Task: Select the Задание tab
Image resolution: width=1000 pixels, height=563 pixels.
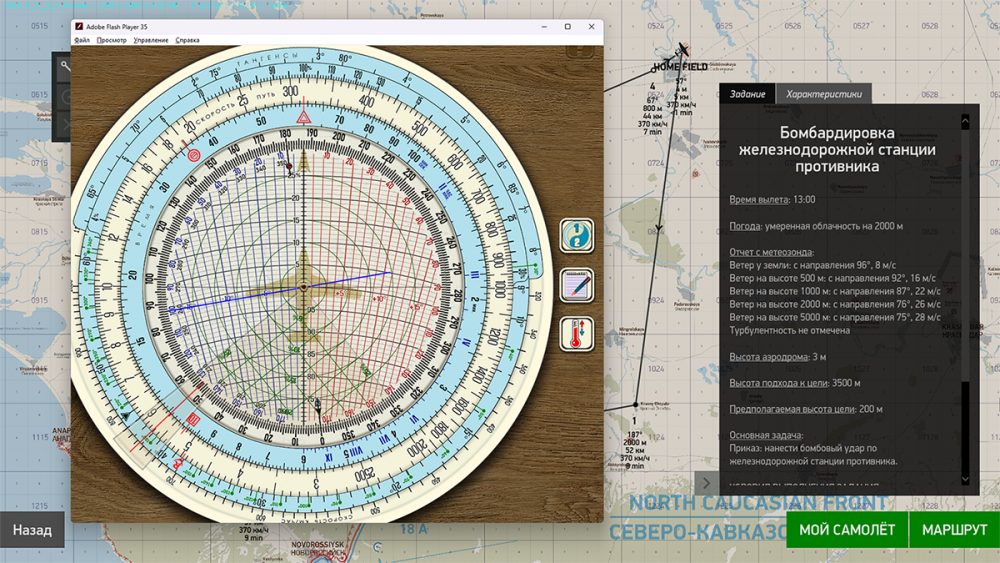Action: click(747, 94)
